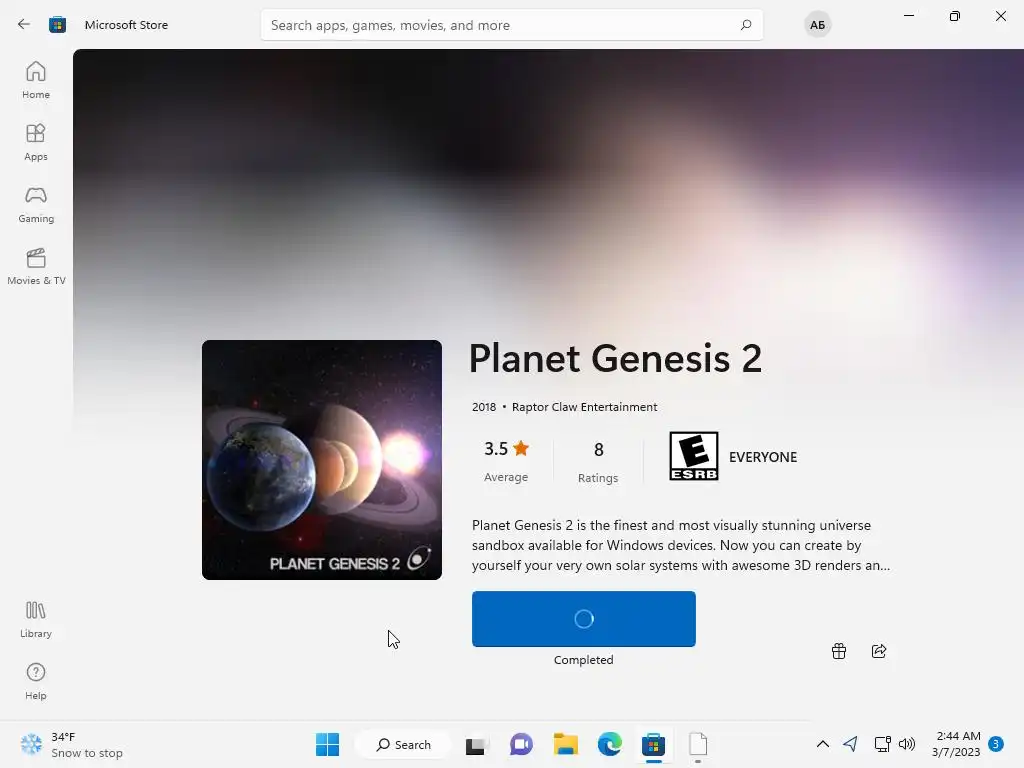1024x768 pixels.
Task: Focus the Search apps, games, movies field
Action: coord(511,25)
